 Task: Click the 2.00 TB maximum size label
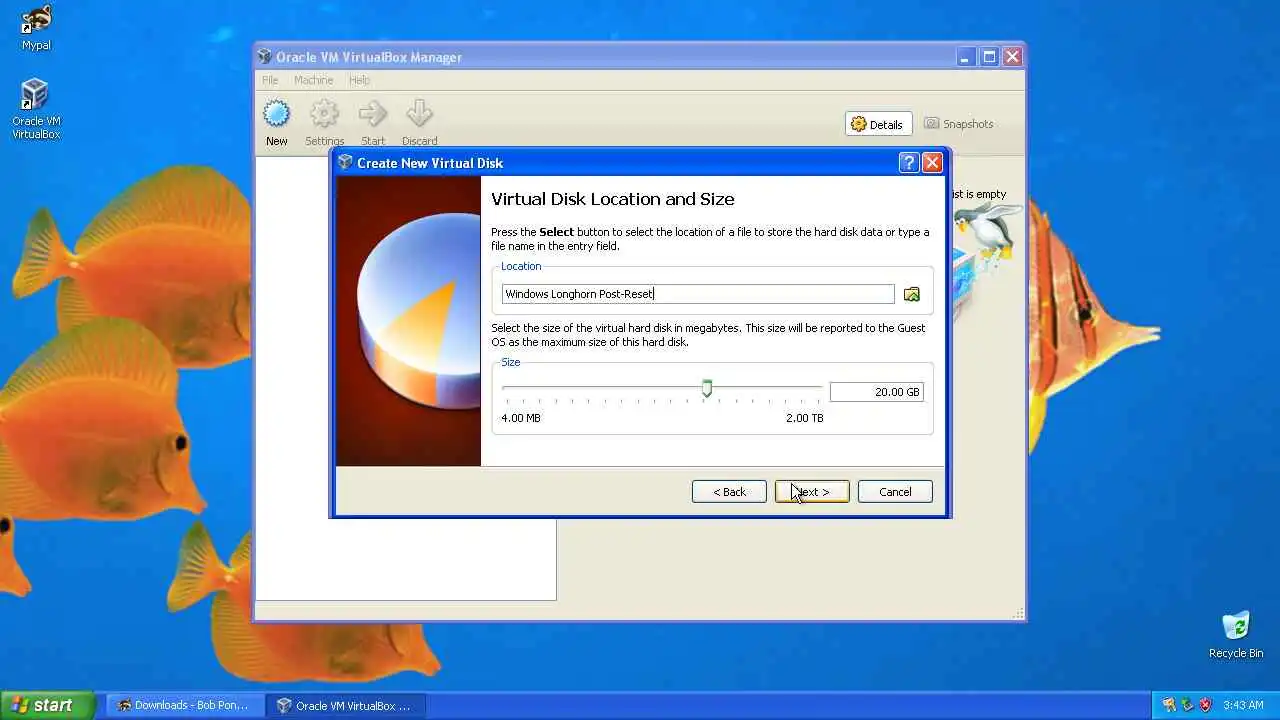pos(804,418)
